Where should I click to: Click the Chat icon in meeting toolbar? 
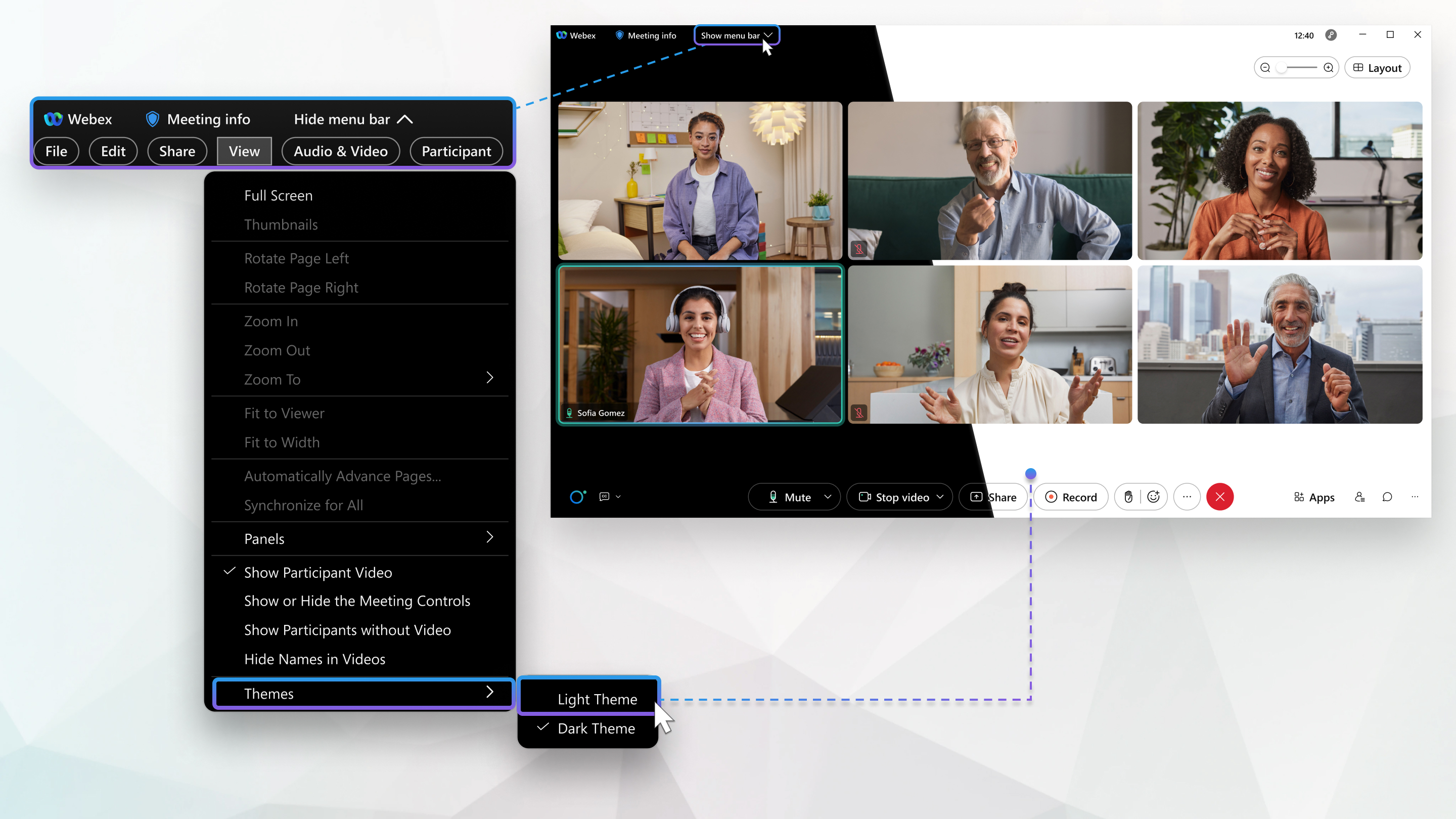(1388, 497)
